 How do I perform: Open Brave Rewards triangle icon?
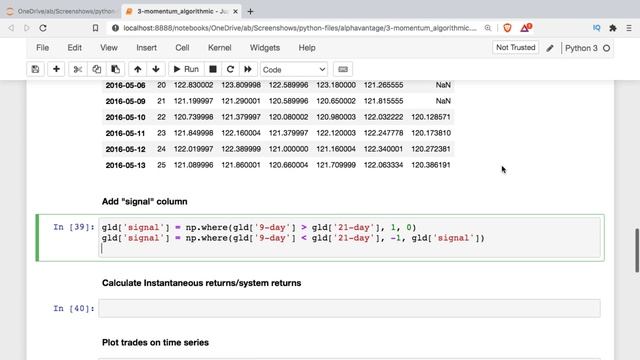[x=526, y=28]
